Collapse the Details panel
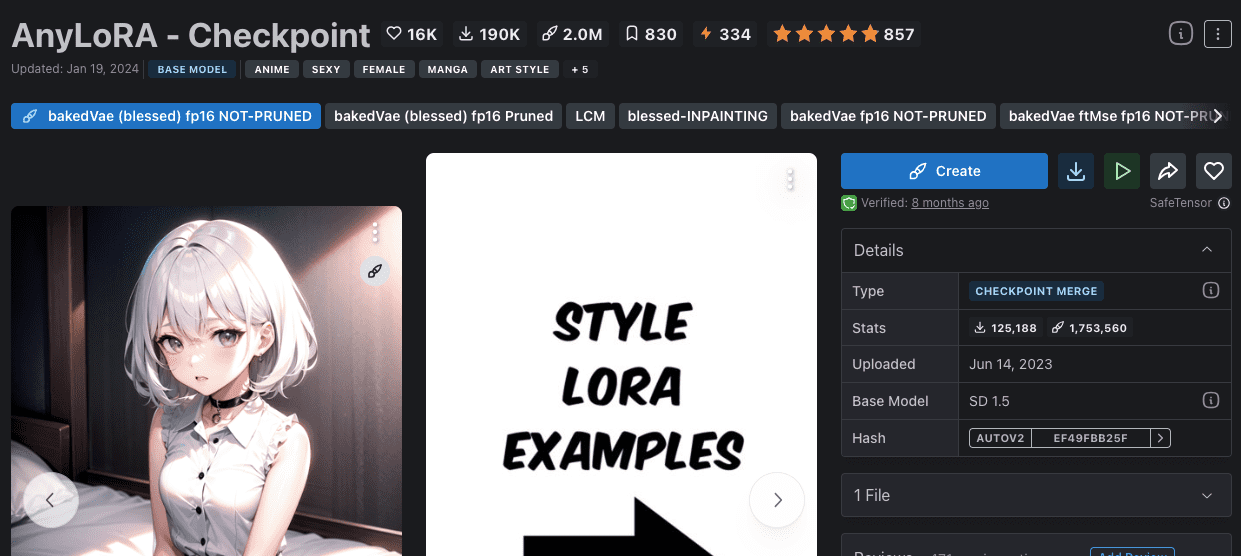 click(x=1207, y=250)
